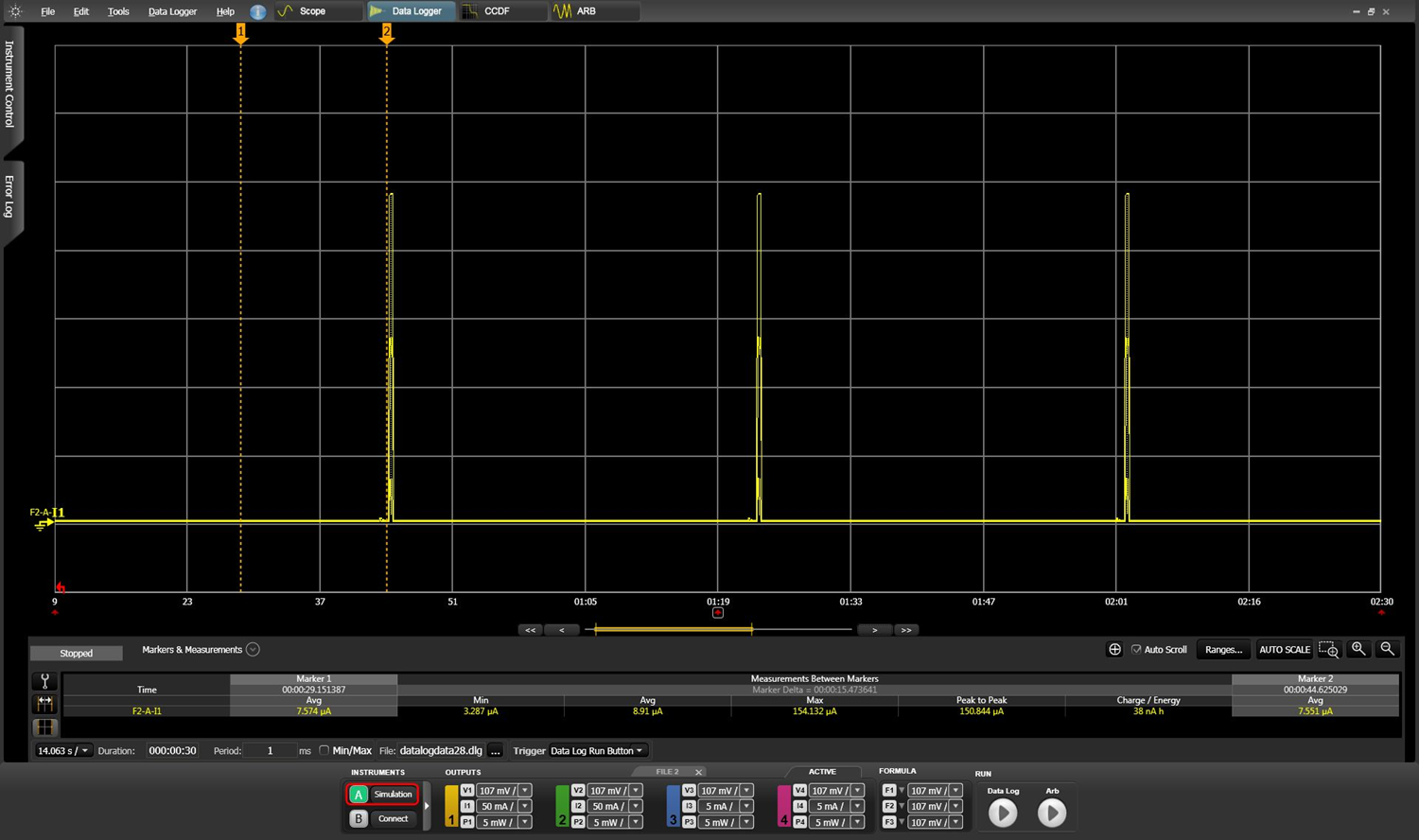Screen dimensions: 1419x840
Task: Start the Arb run button
Action: point(1051,813)
